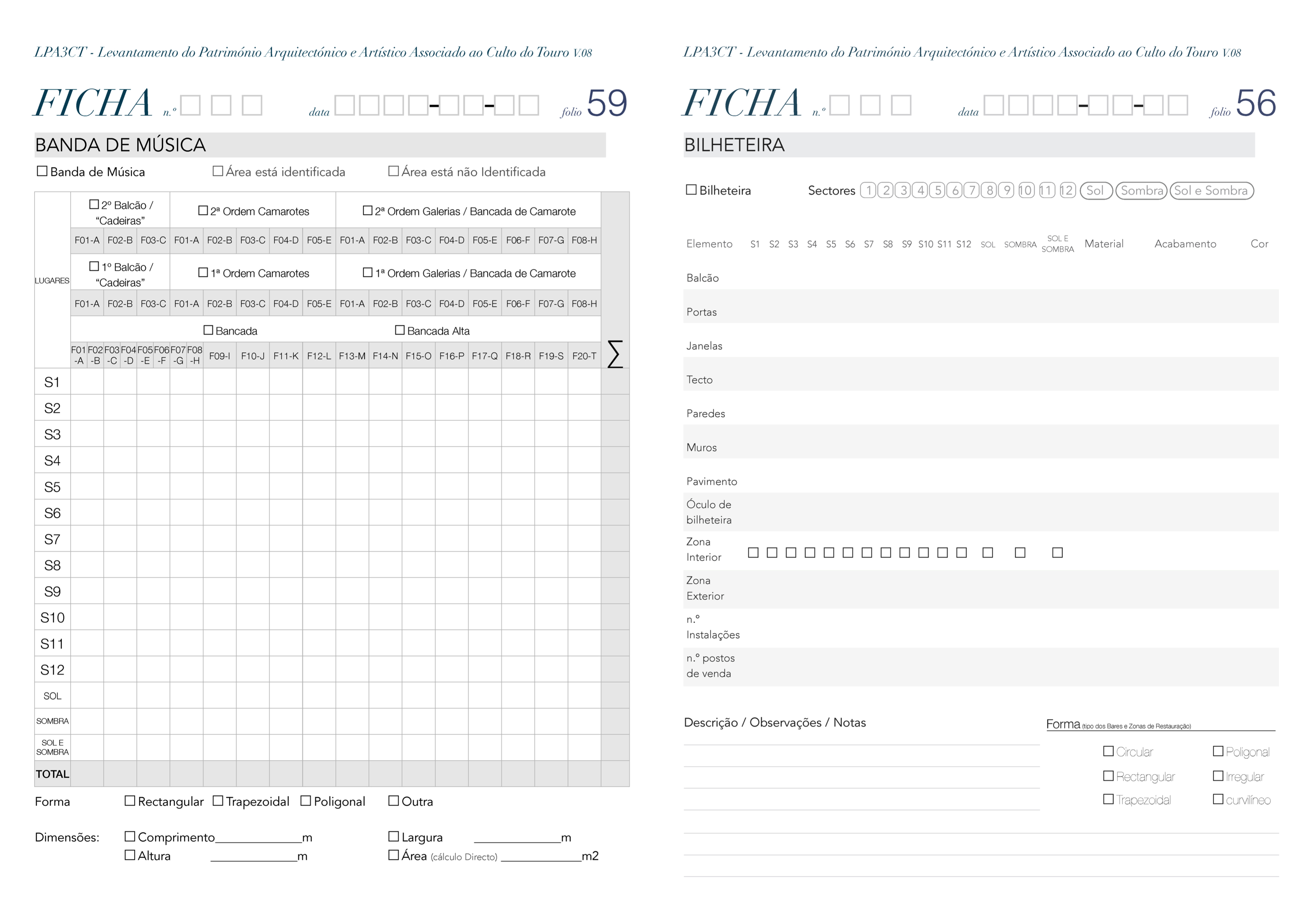Click the 'n.º postos de venda' row
The height and width of the screenshot is (924, 1305).
coord(981,666)
